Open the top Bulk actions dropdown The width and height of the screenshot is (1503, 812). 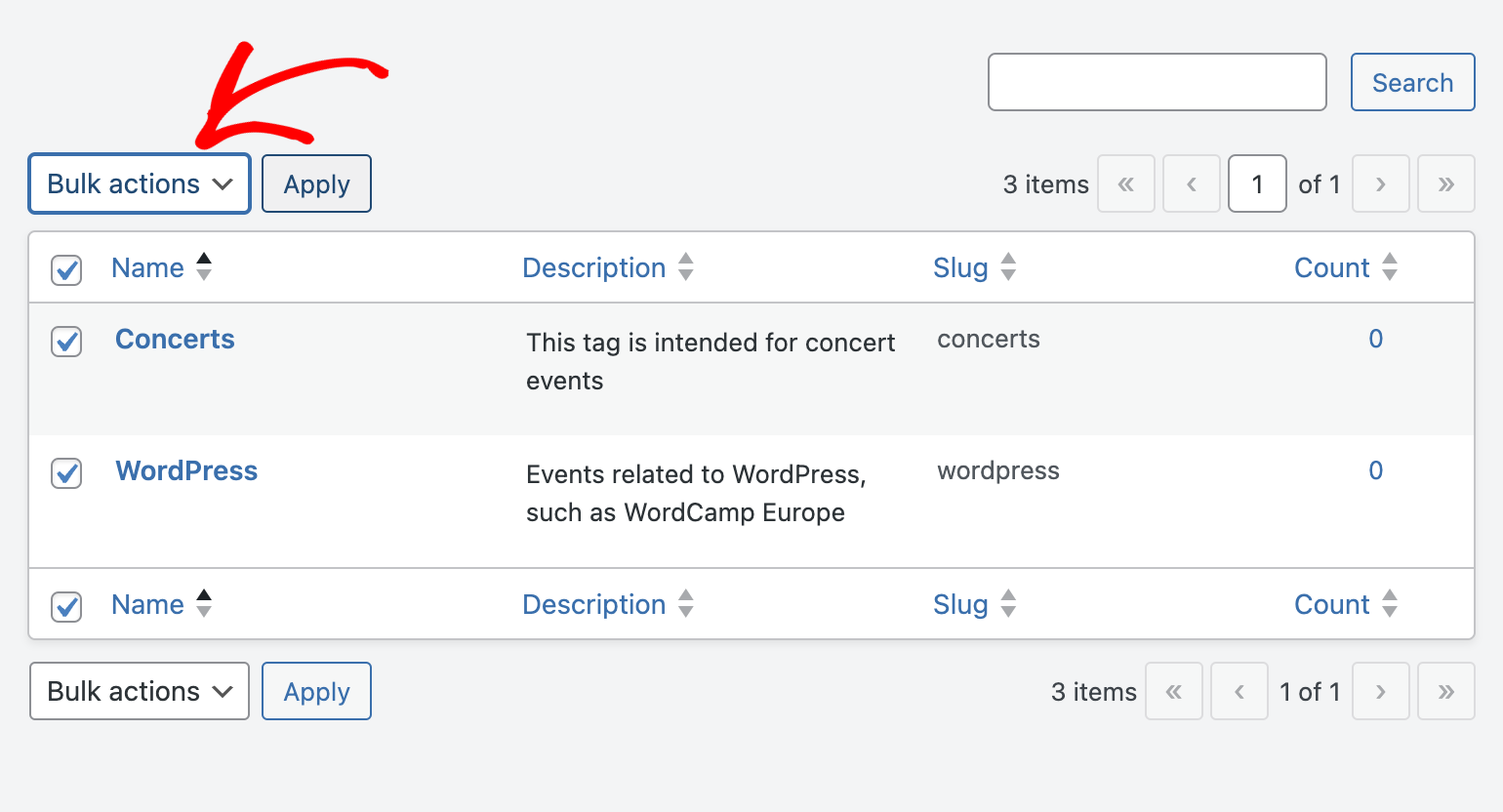[140, 183]
